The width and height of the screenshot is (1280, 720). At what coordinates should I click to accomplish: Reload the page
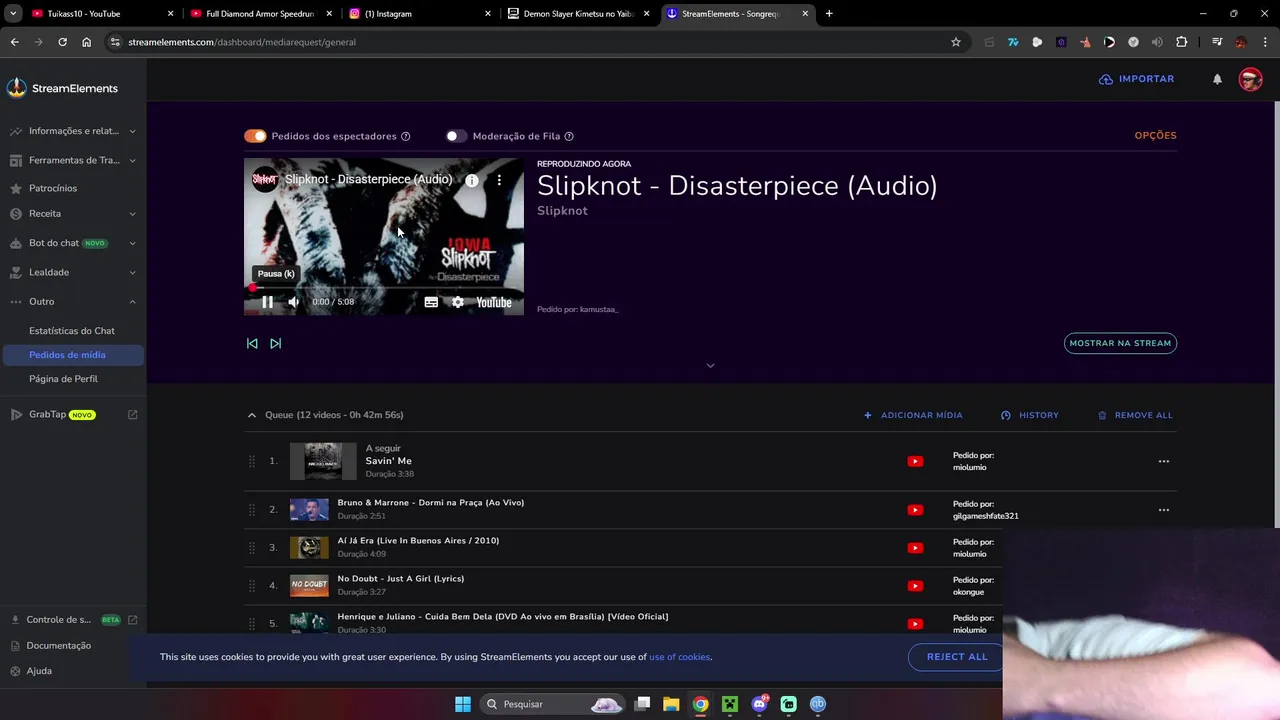[62, 42]
